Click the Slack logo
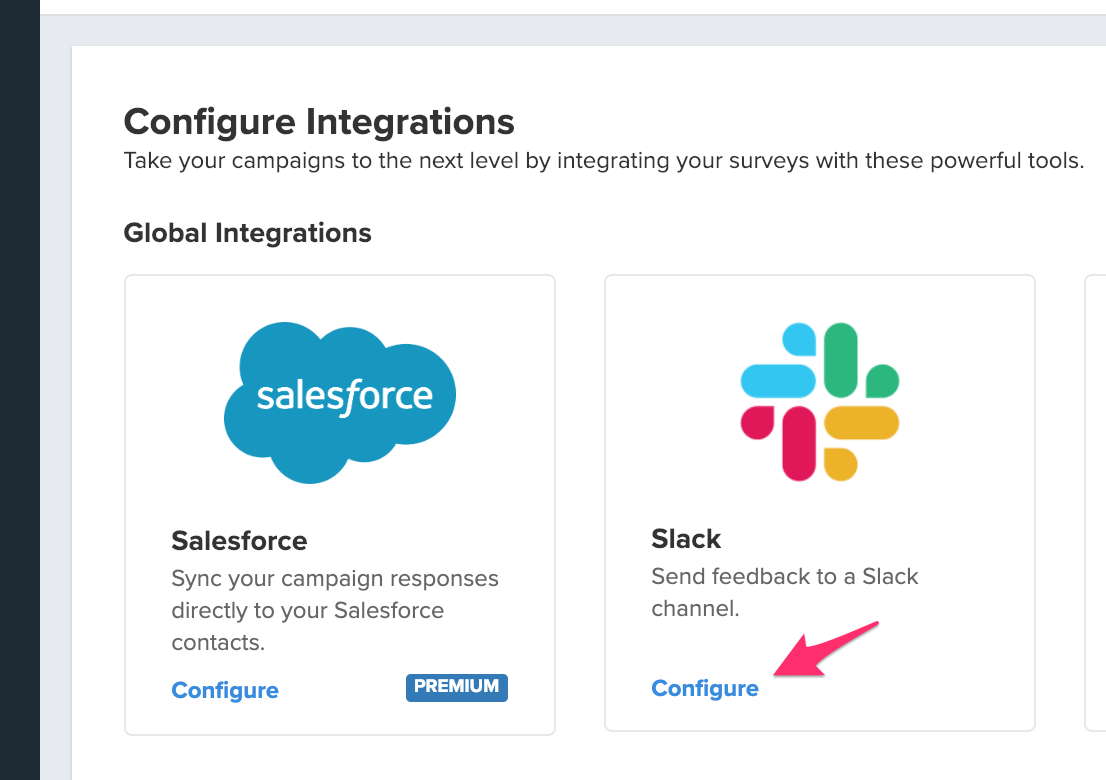The image size is (1106, 780). click(819, 401)
